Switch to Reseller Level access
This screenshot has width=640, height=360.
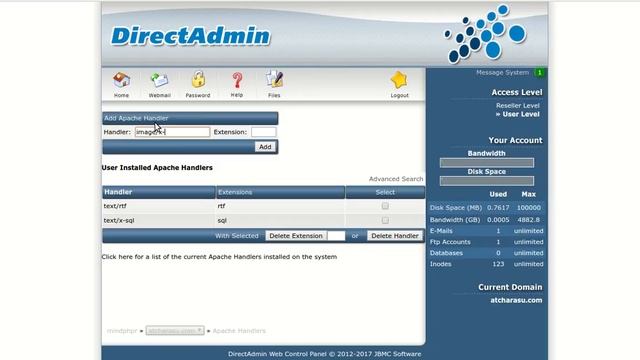coord(518,106)
